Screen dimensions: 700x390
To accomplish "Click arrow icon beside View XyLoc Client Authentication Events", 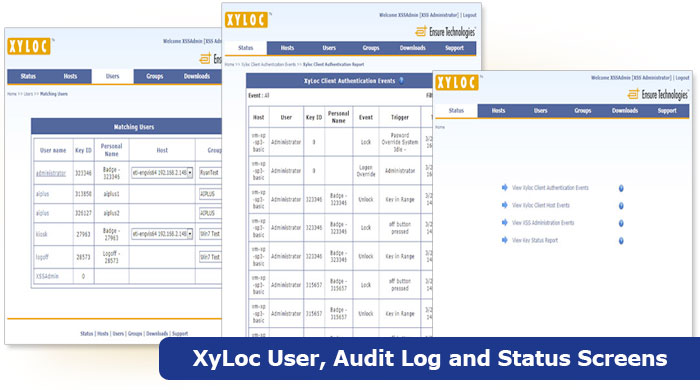I will pos(504,187).
